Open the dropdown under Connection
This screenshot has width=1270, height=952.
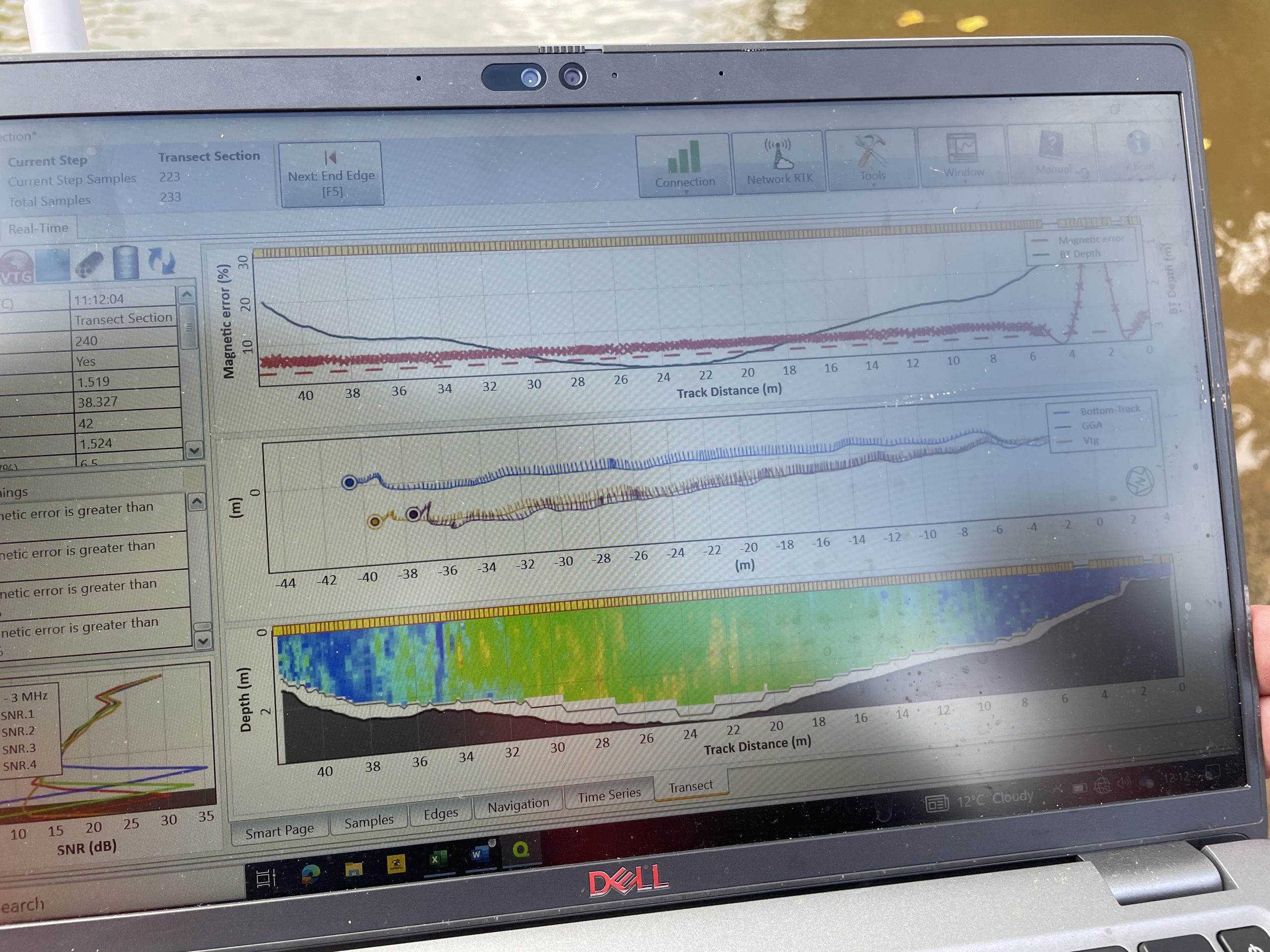(686, 193)
